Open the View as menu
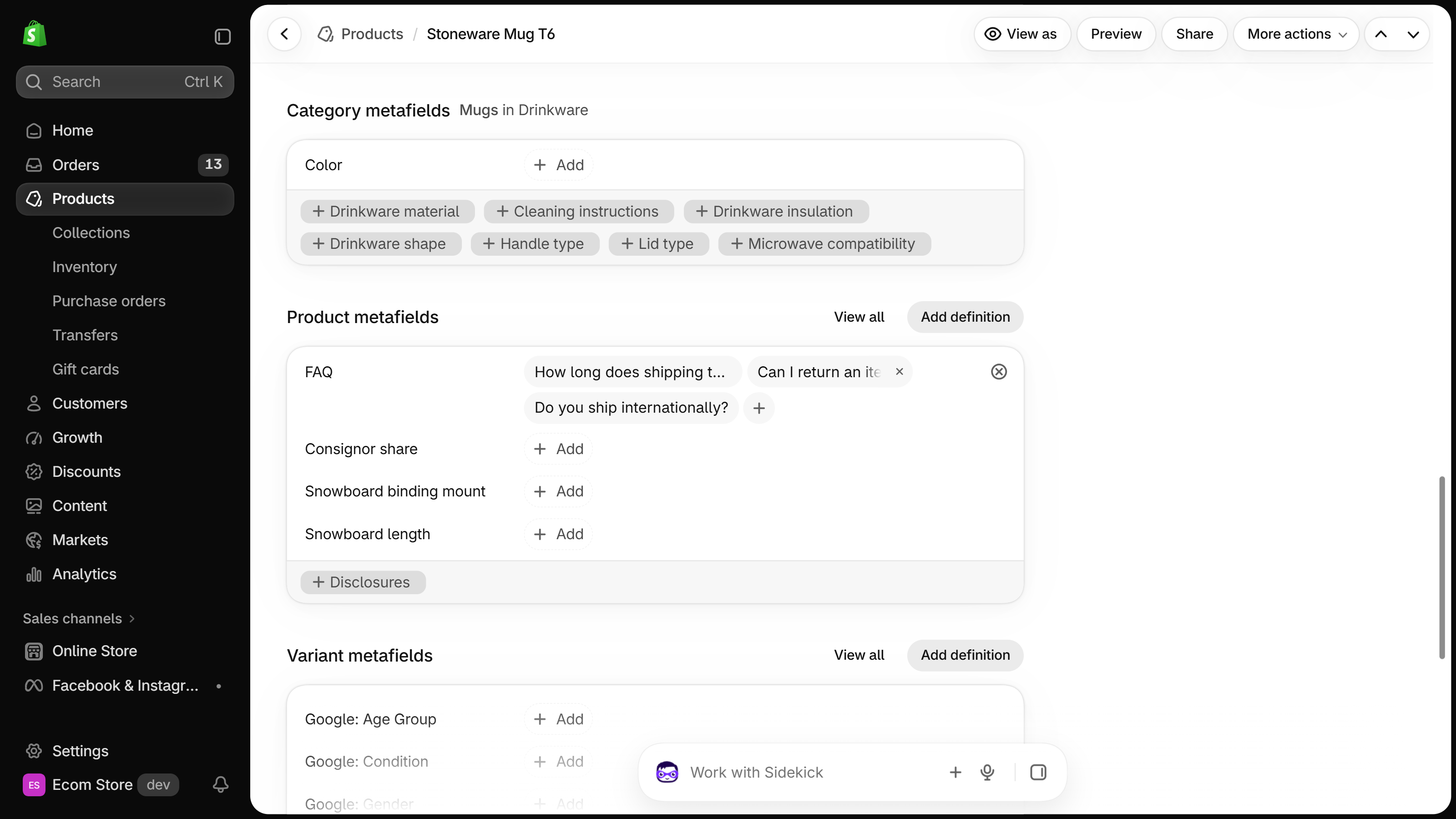This screenshot has width=1456, height=819. (x=1022, y=34)
